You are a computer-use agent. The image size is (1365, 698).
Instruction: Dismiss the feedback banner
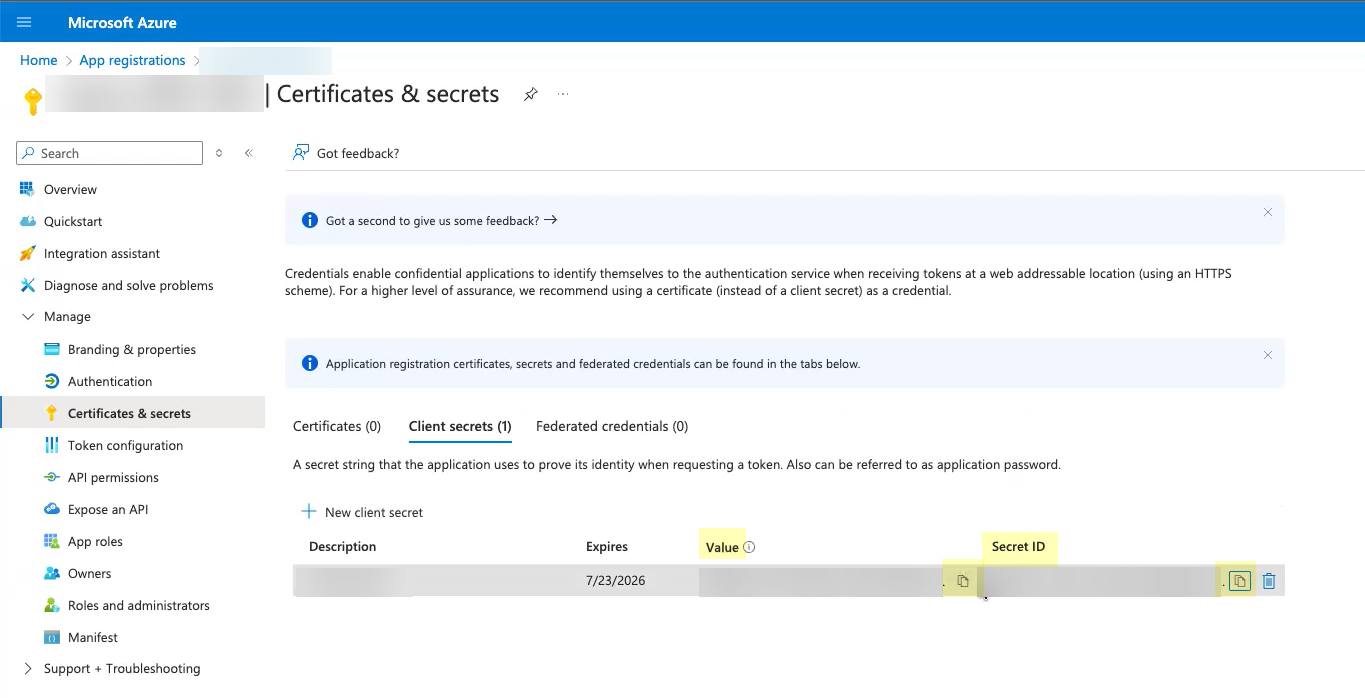click(x=1267, y=212)
